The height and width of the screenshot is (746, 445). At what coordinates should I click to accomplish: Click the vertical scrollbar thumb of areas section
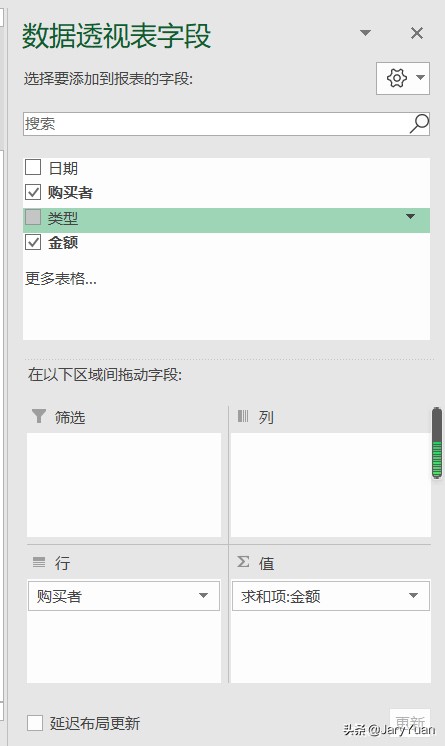[x=436, y=442]
